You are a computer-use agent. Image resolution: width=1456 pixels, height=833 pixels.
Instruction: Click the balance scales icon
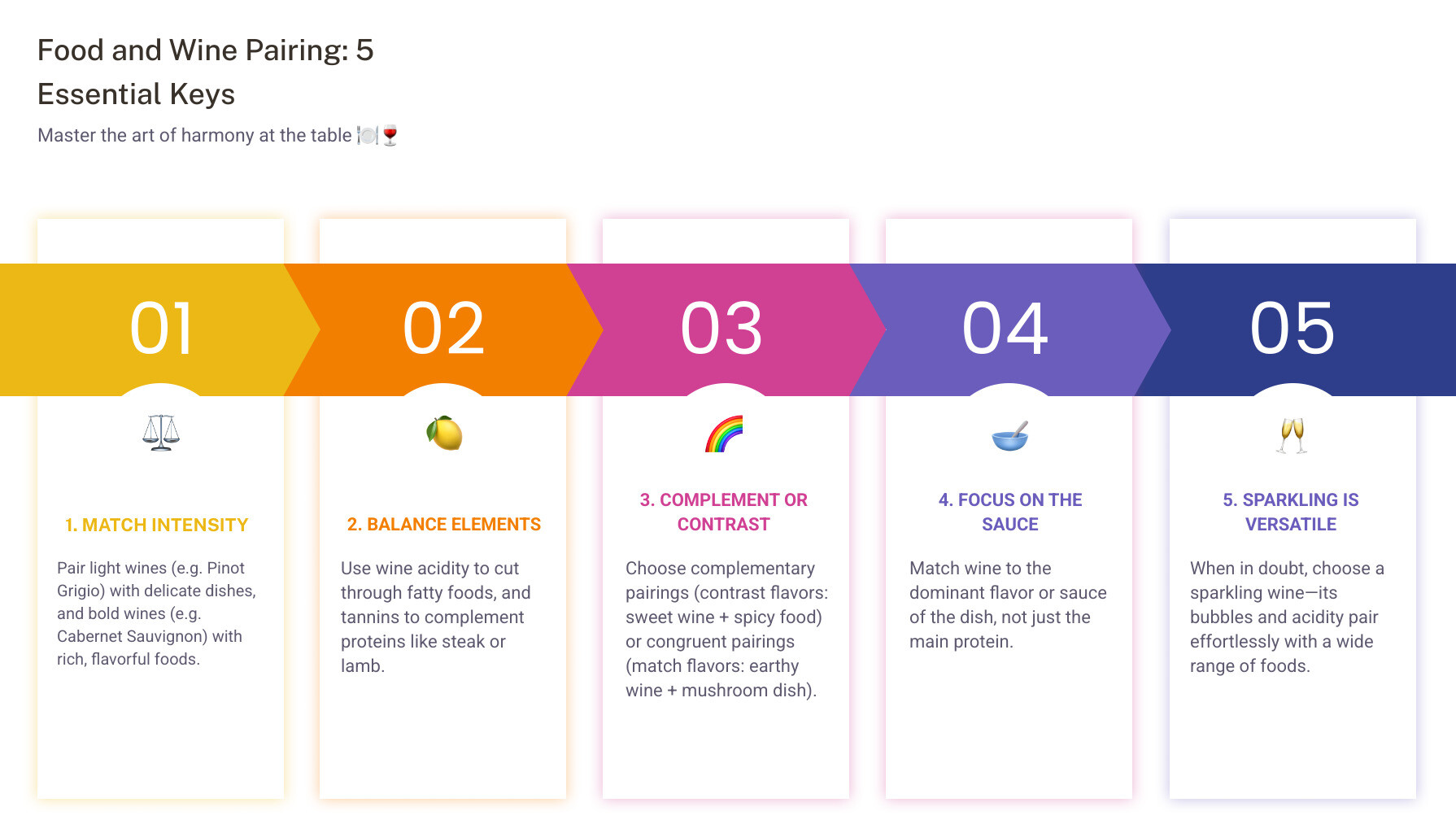pos(161,433)
